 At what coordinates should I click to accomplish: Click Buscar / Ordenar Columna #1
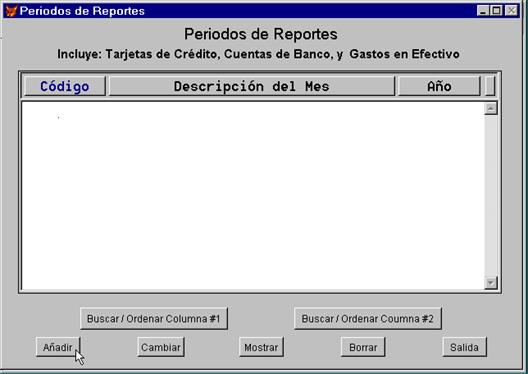[x=154, y=318]
